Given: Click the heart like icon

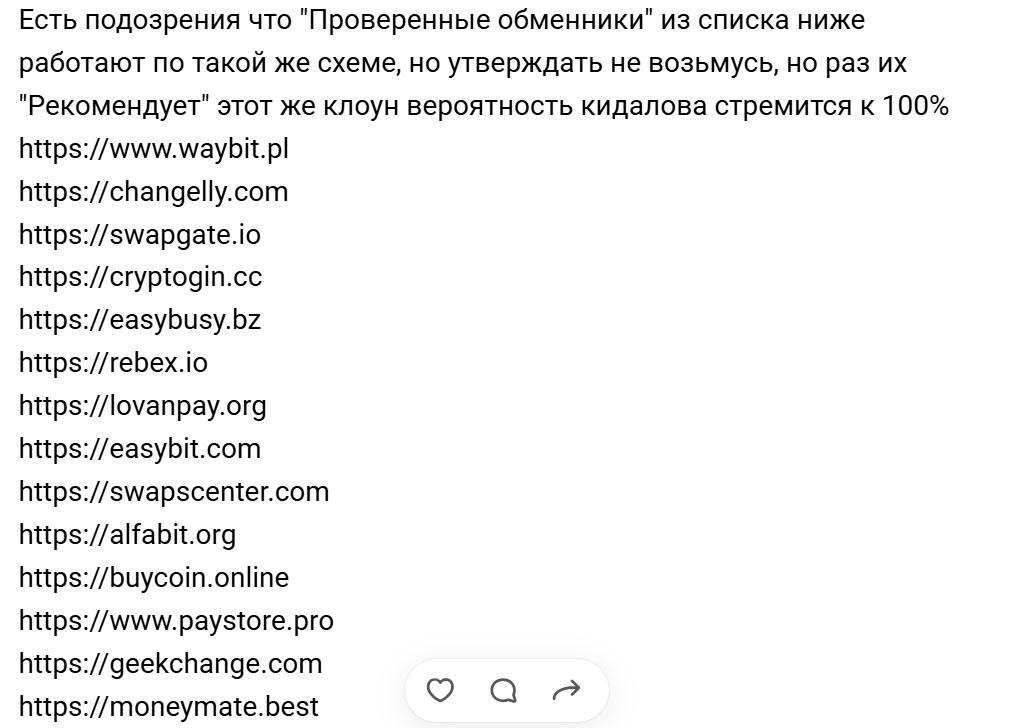Looking at the screenshot, I should click(440, 691).
